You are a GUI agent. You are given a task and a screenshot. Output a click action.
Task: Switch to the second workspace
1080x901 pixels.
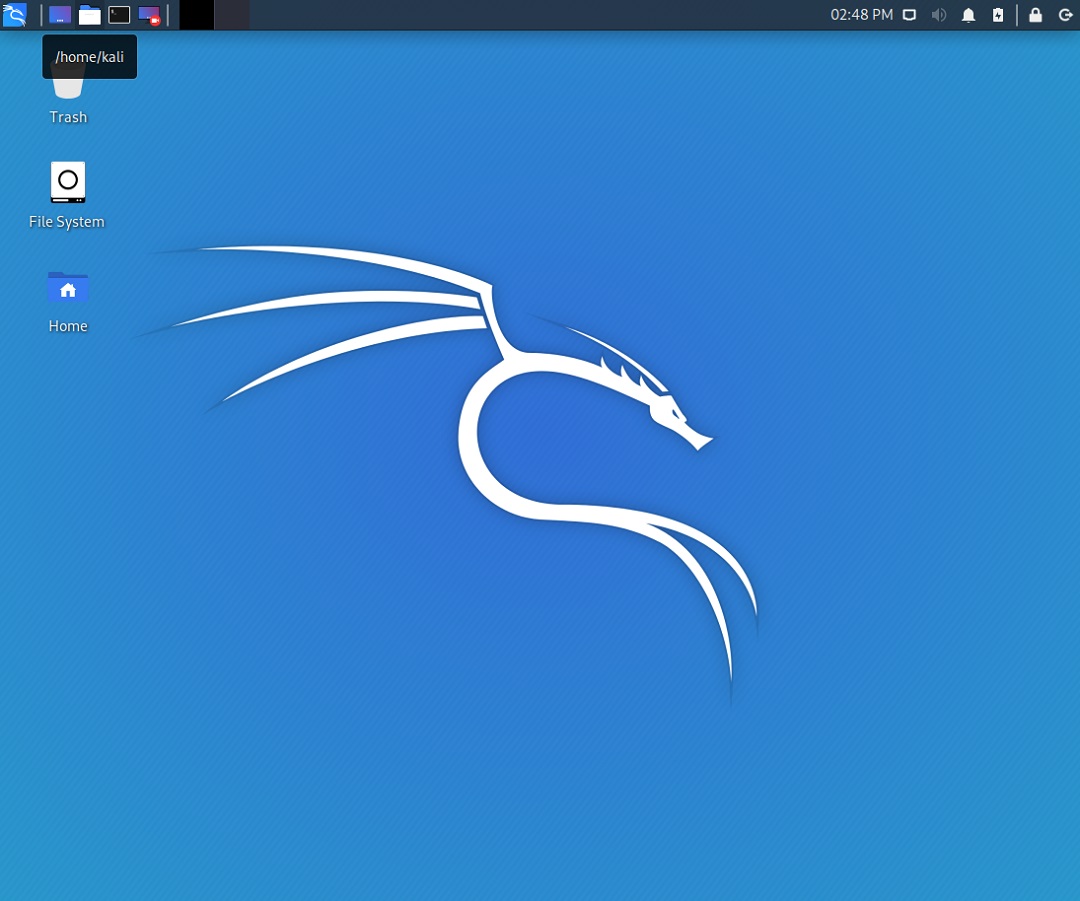[232, 14]
